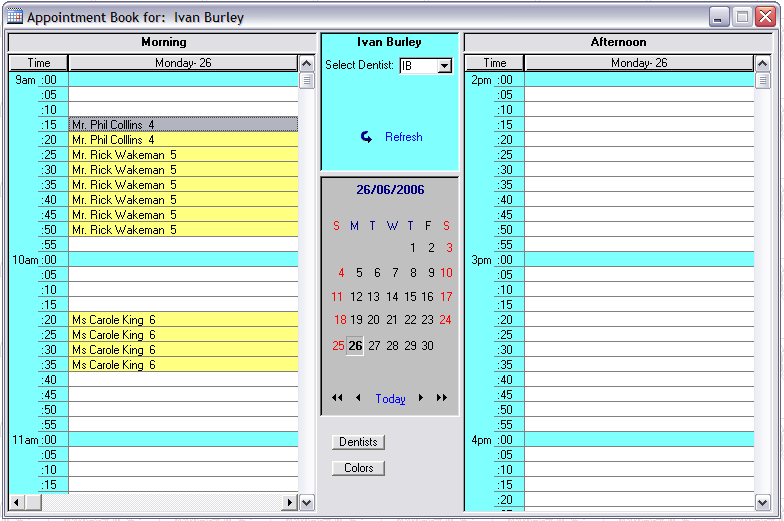784x521 pixels.
Task: Click the 26/06/2006 calendar date heading
Action: 390,190
